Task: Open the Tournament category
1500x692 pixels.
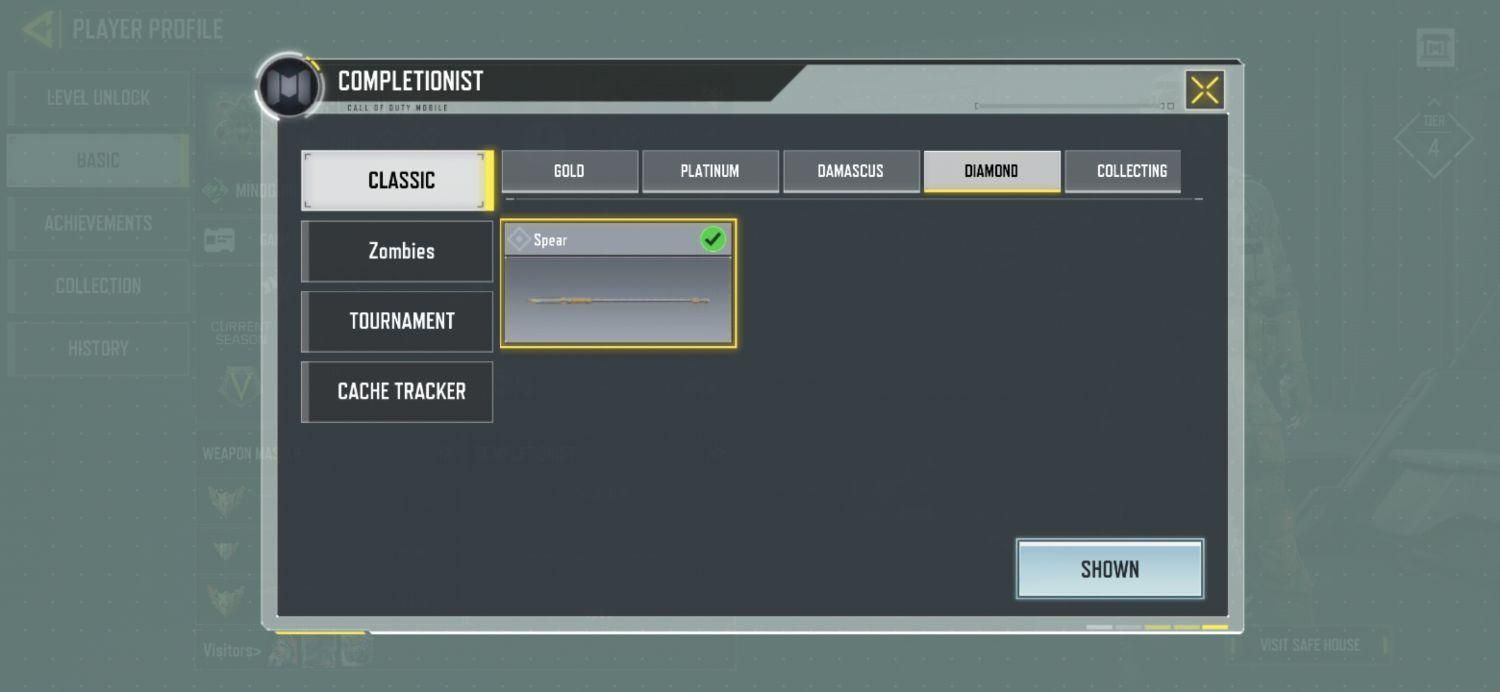Action: (x=397, y=321)
